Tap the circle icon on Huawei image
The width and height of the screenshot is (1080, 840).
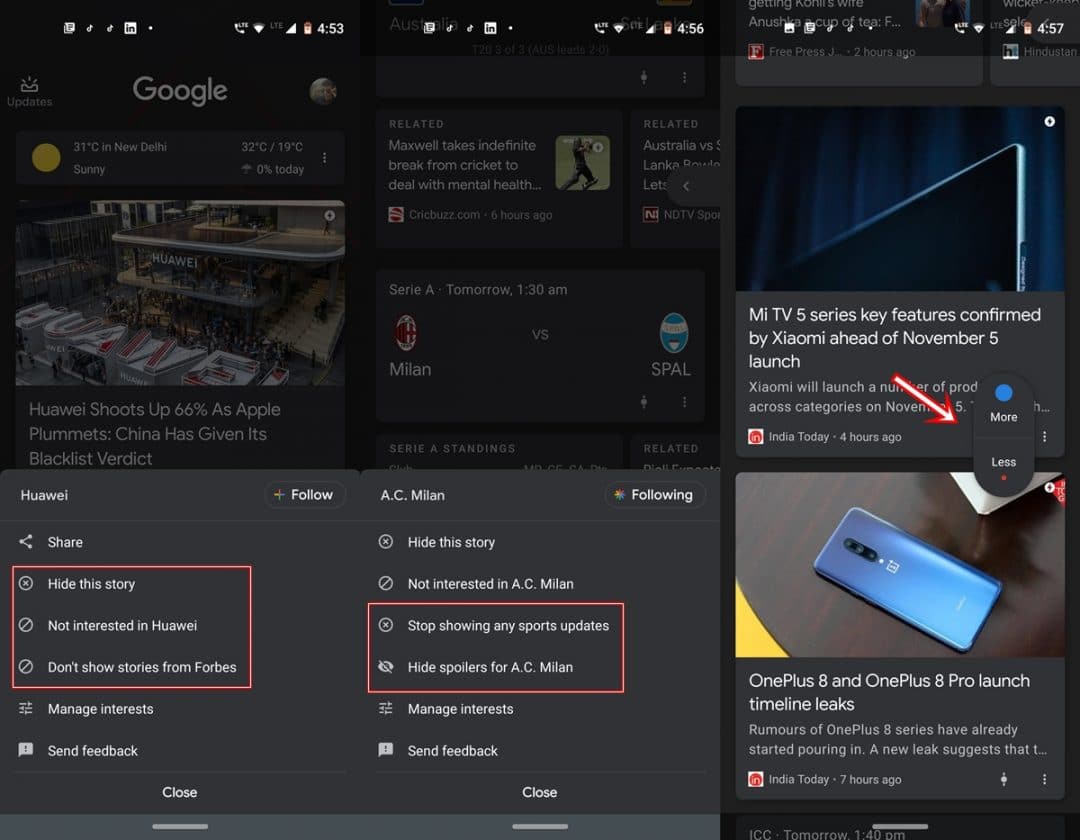point(329,216)
